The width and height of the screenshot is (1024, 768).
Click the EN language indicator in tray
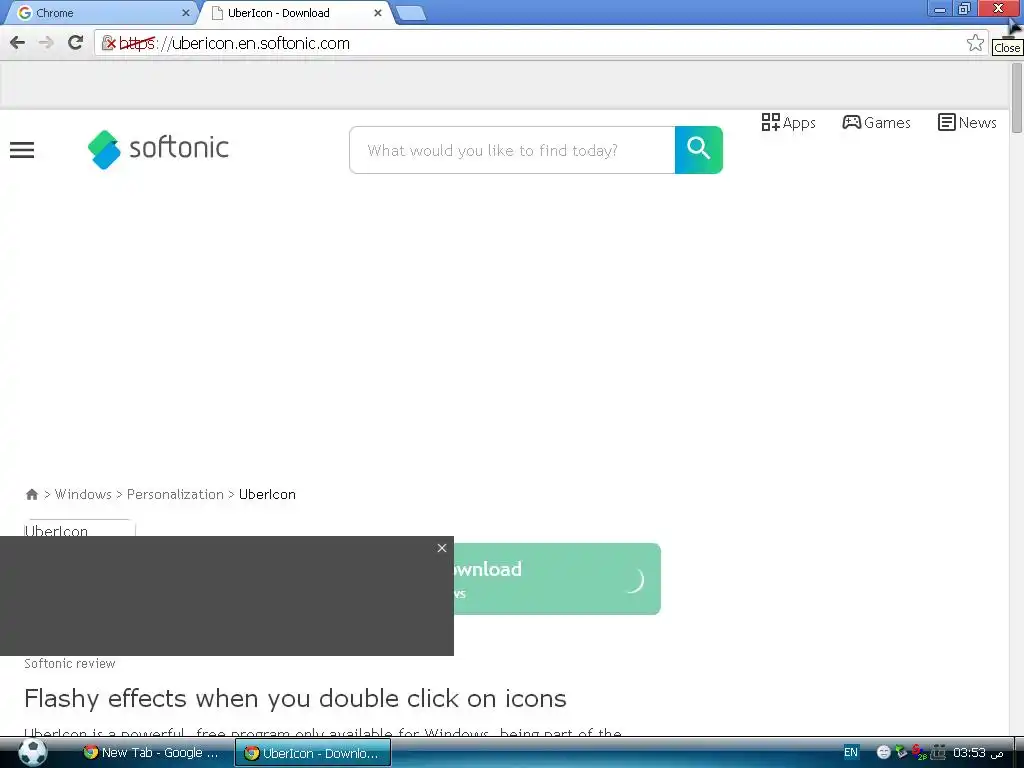click(x=851, y=752)
